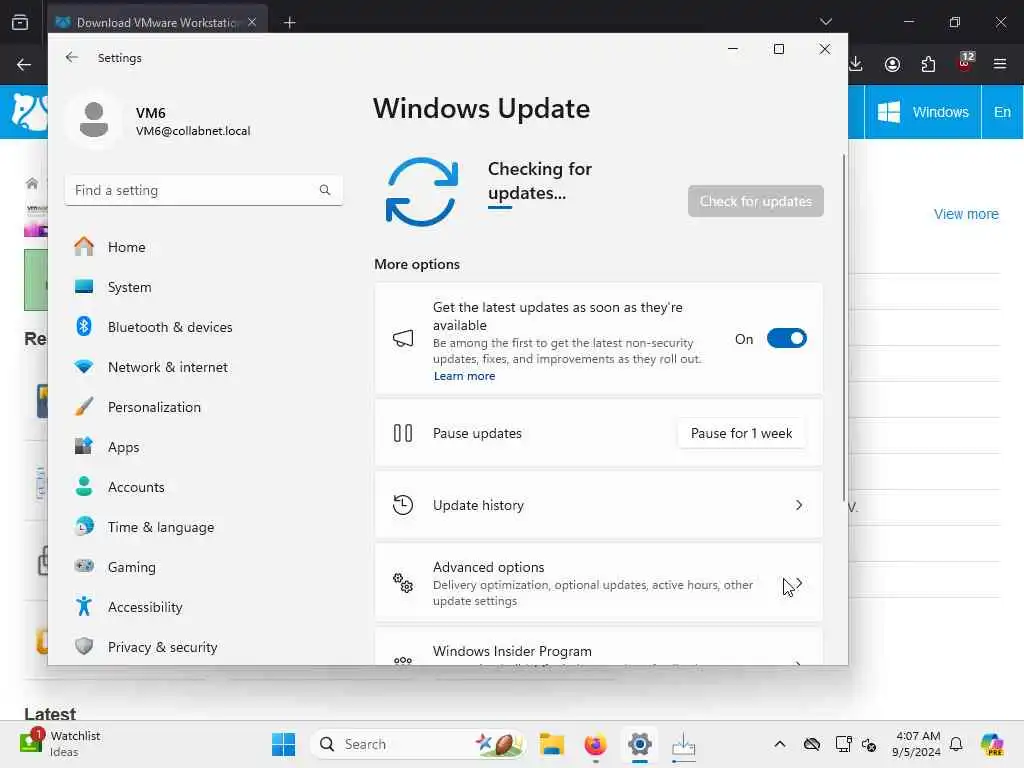Click the browser account profile icon
Viewport: 1024px width, 768px height.
[x=892, y=64]
